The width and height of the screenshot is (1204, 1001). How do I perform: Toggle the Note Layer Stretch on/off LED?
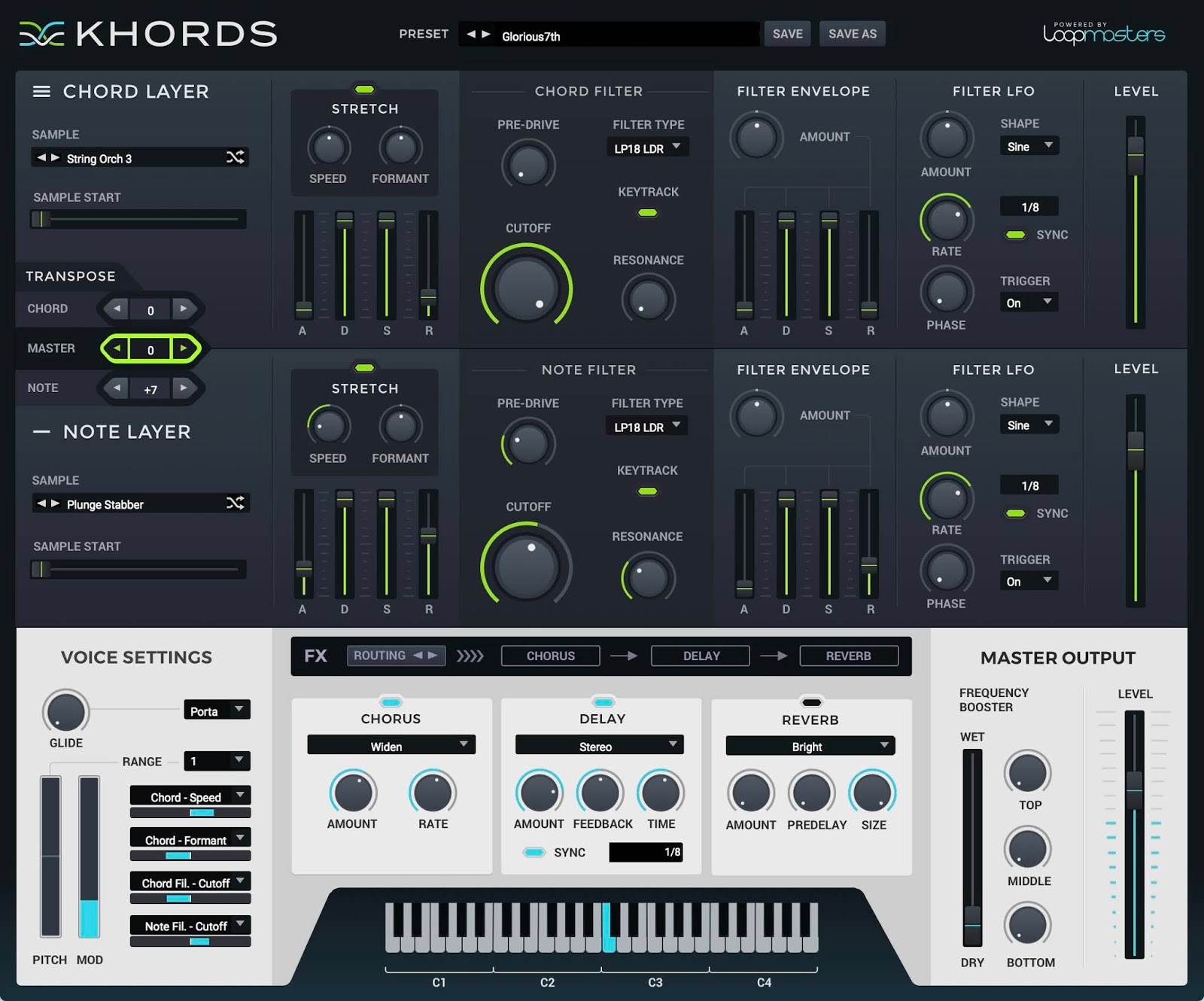(365, 368)
